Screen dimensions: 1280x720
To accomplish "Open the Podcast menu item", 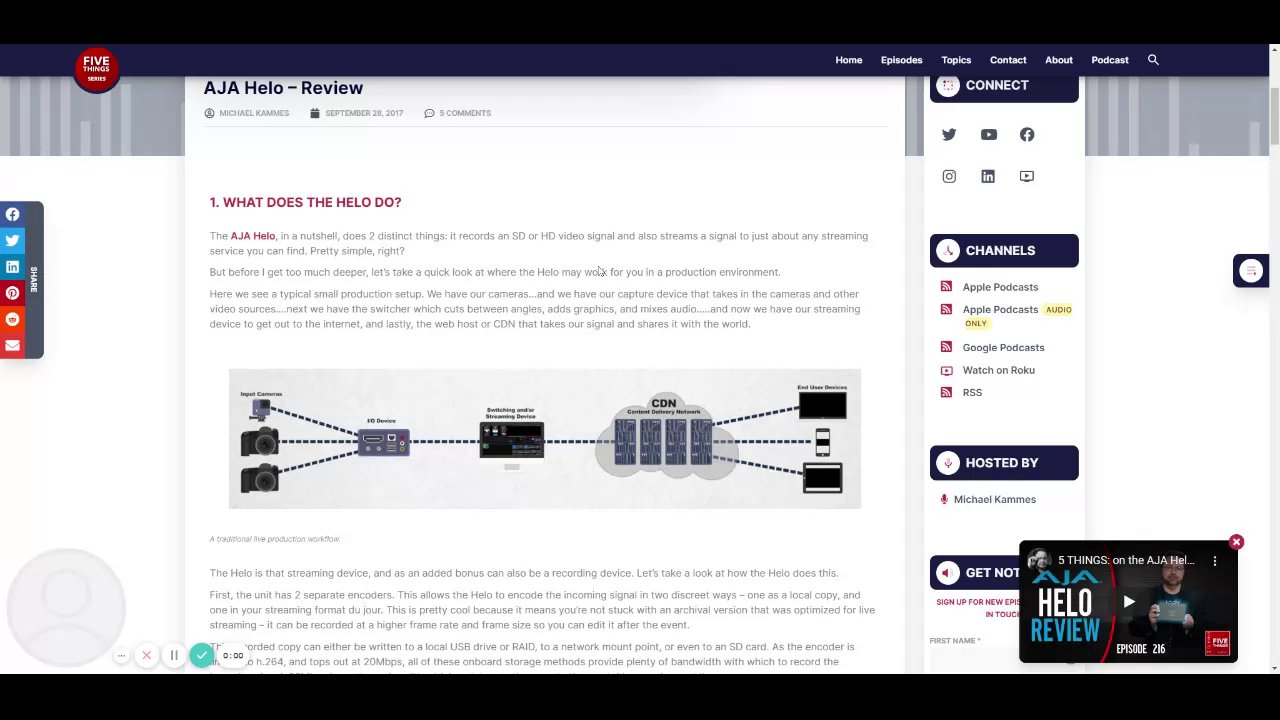I will 1110,60.
